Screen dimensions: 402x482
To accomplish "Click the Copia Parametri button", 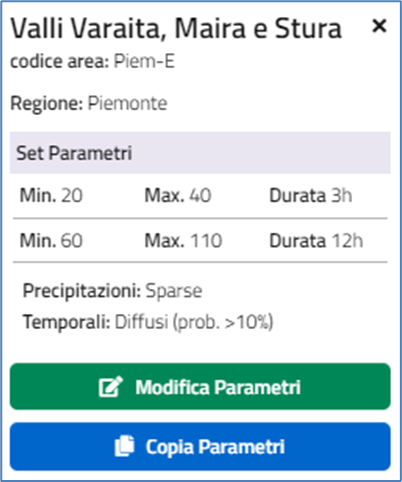I will 200,447.
